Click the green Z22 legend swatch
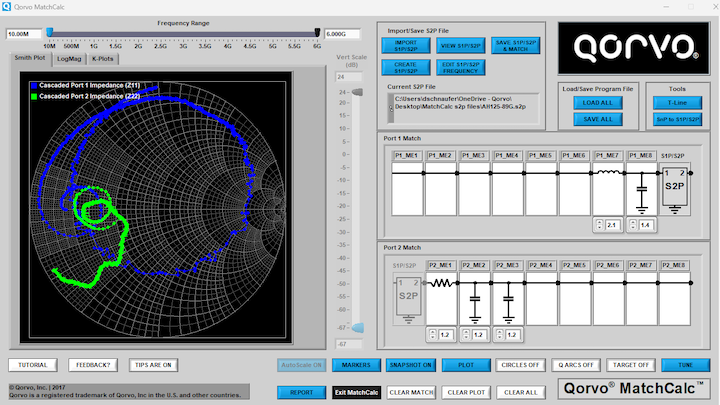 click(34, 96)
